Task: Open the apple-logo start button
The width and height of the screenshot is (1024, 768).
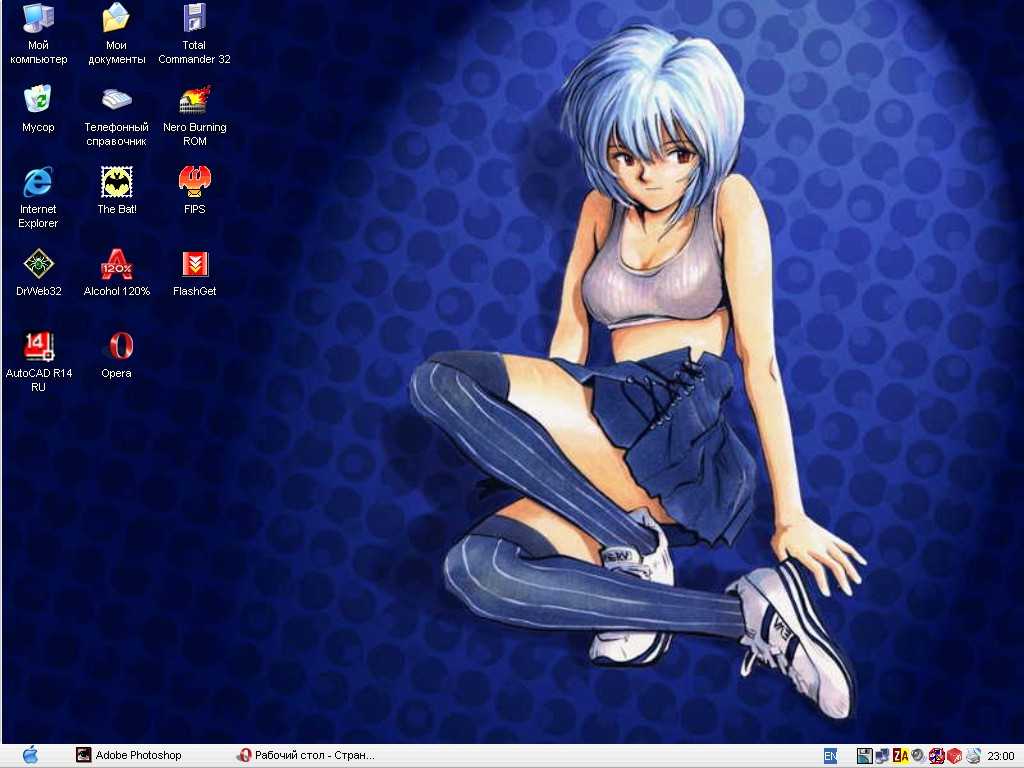Action: click(x=30, y=756)
